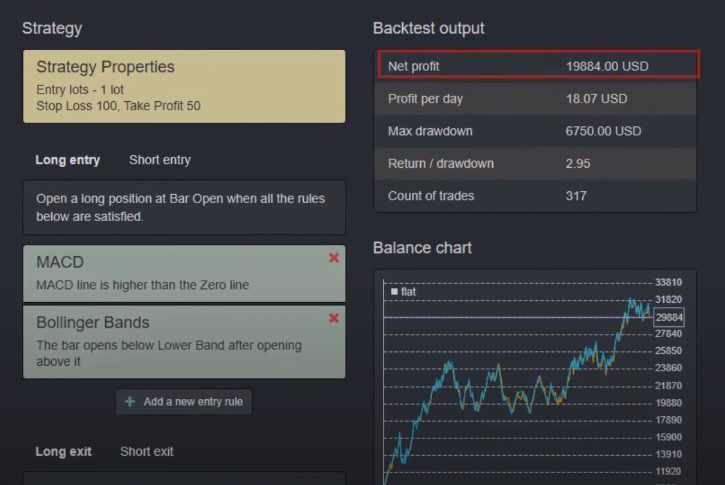Open the MACD rule card

coord(170,273)
